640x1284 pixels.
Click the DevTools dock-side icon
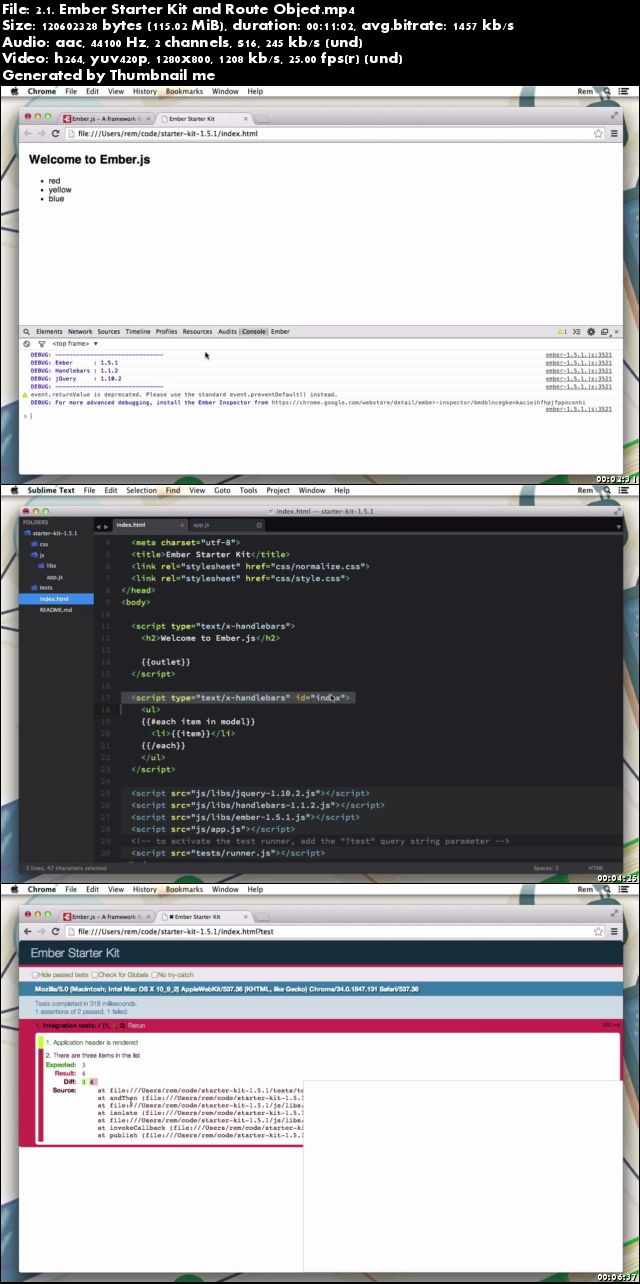(603, 331)
